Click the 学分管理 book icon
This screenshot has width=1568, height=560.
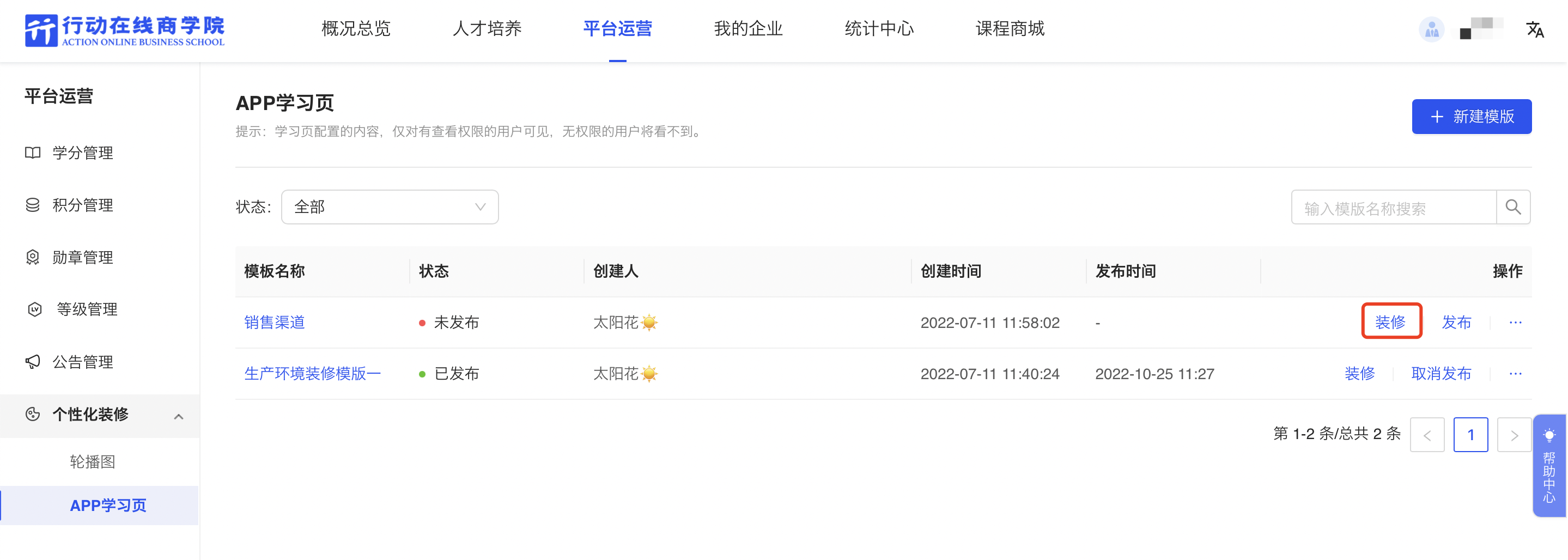tap(33, 153)
